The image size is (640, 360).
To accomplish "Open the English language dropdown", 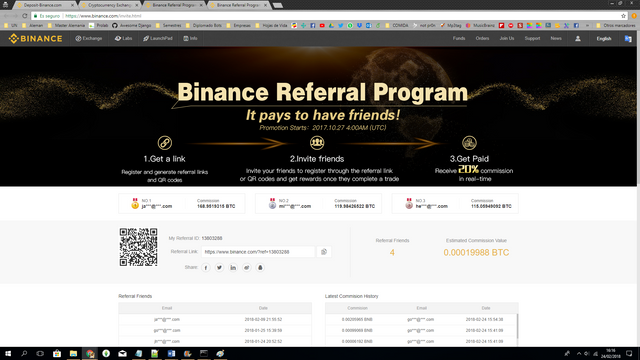I will pyautogui.click(x=604, y=39).
